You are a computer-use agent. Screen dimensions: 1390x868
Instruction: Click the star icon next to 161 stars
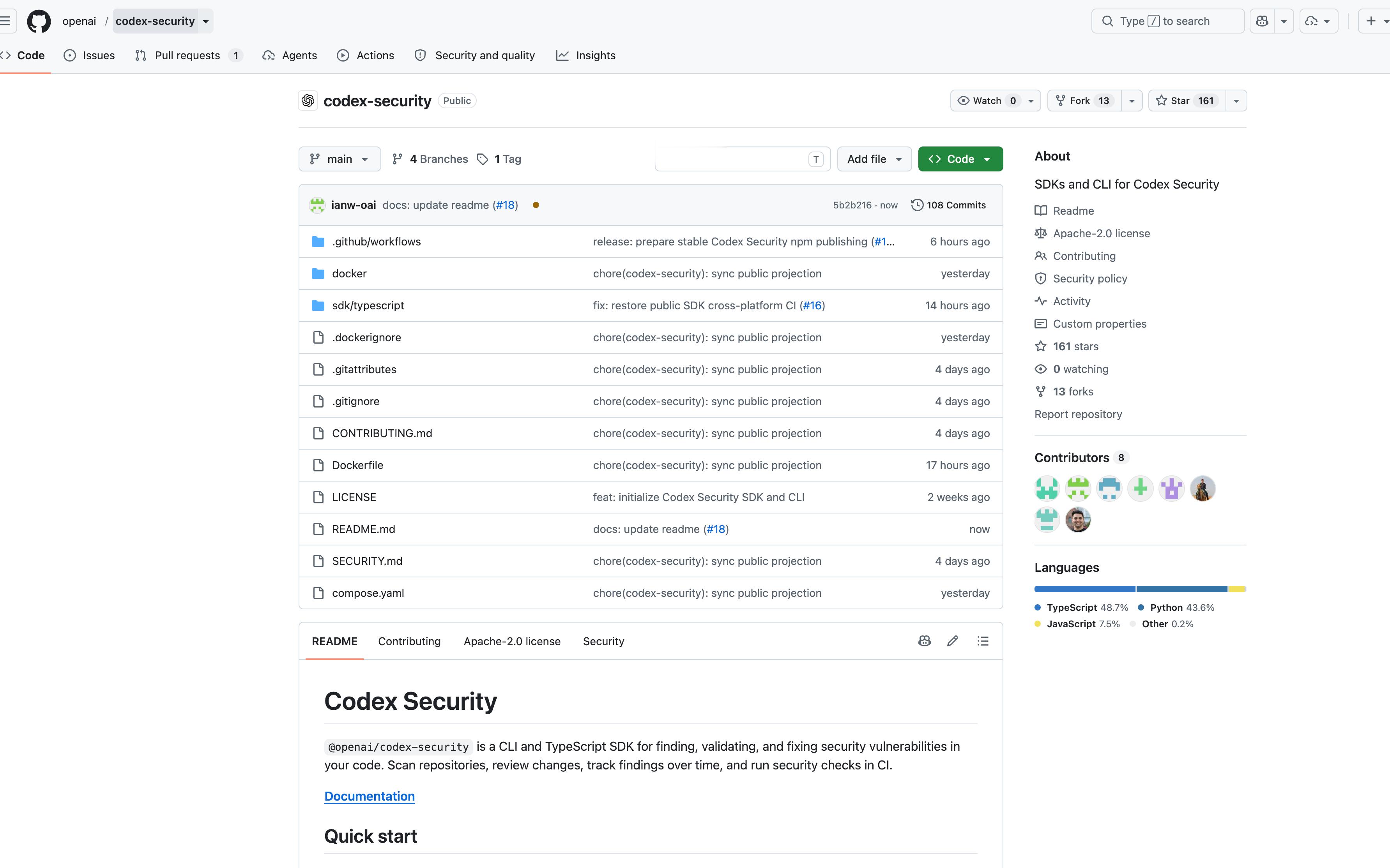coord(1040,346)
